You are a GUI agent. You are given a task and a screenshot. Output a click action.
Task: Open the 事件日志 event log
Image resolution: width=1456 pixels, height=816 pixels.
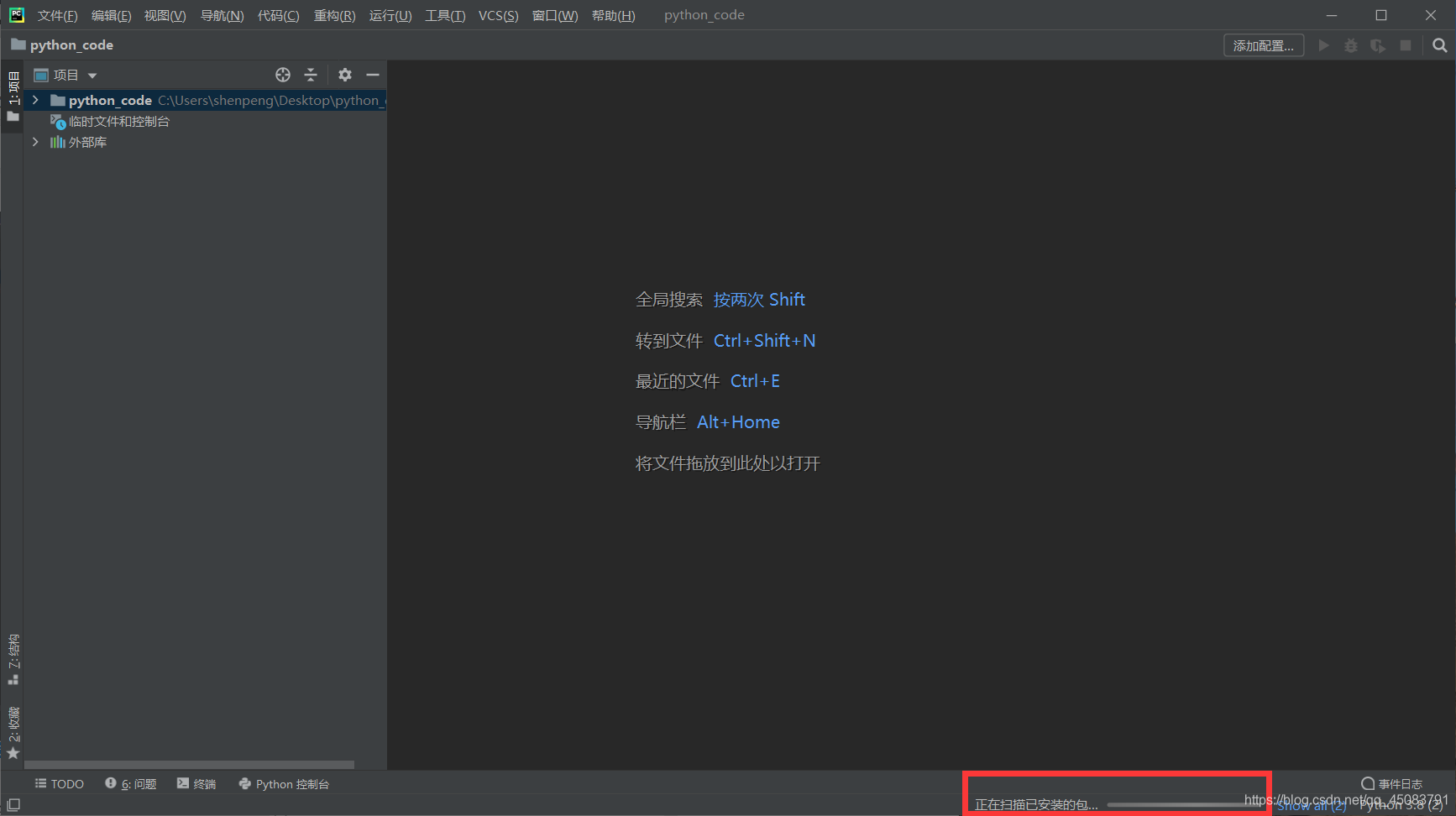coord(1391,784)
